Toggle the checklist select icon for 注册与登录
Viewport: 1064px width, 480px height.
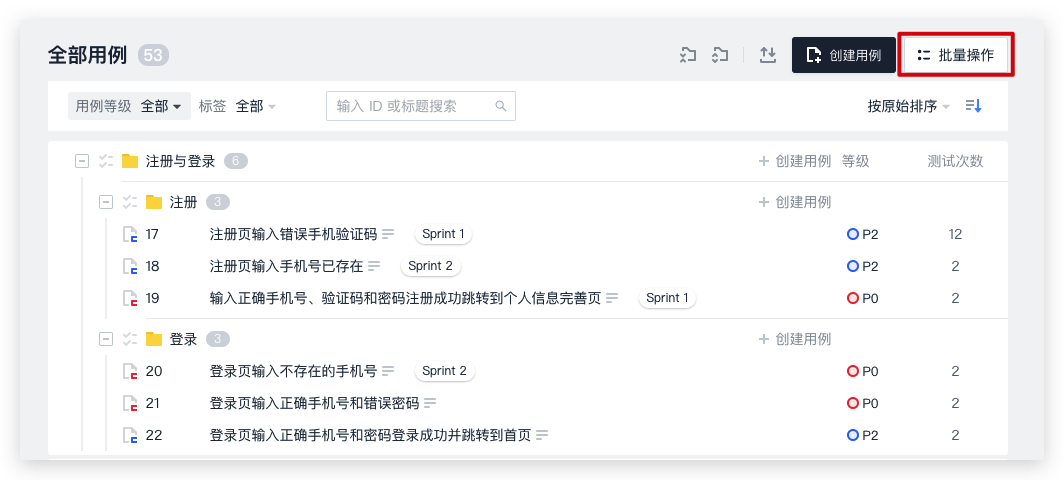click(x=105, y=161)
